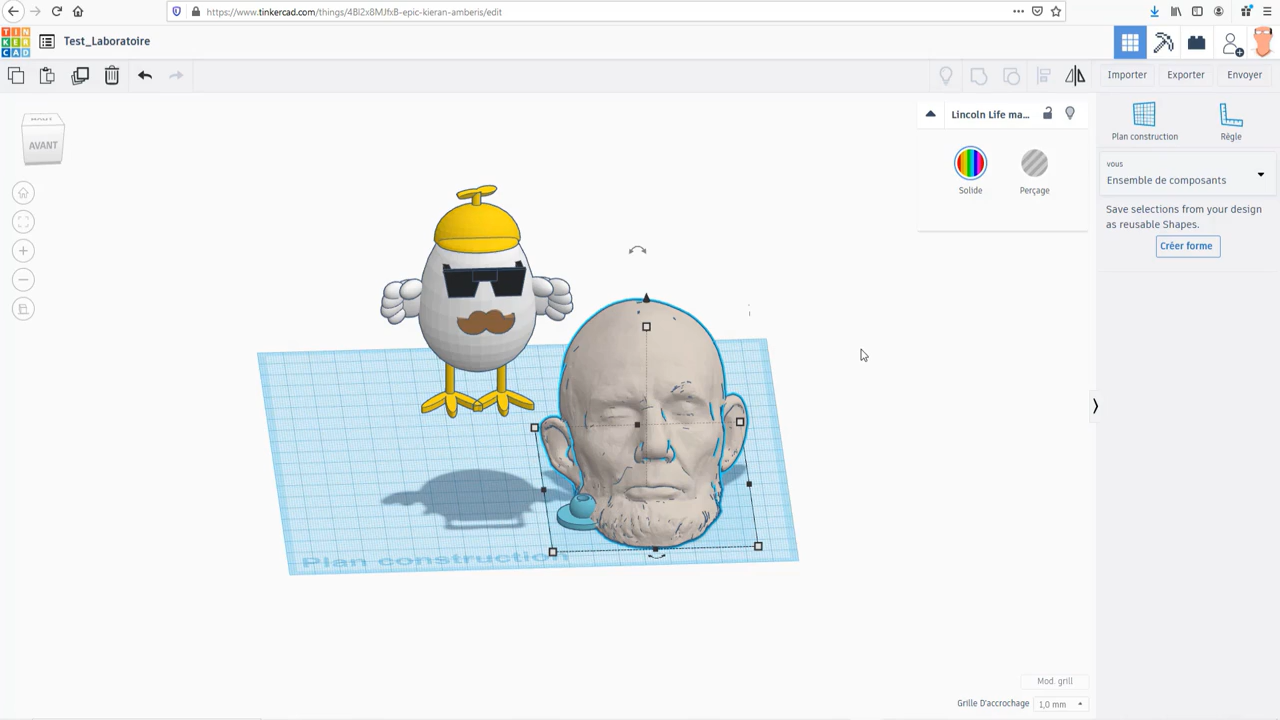Click the Créer forme button
Image resolution: width=1280 pixels, height=720 pixels.
pyautogui.click(x=1186, y=245)
